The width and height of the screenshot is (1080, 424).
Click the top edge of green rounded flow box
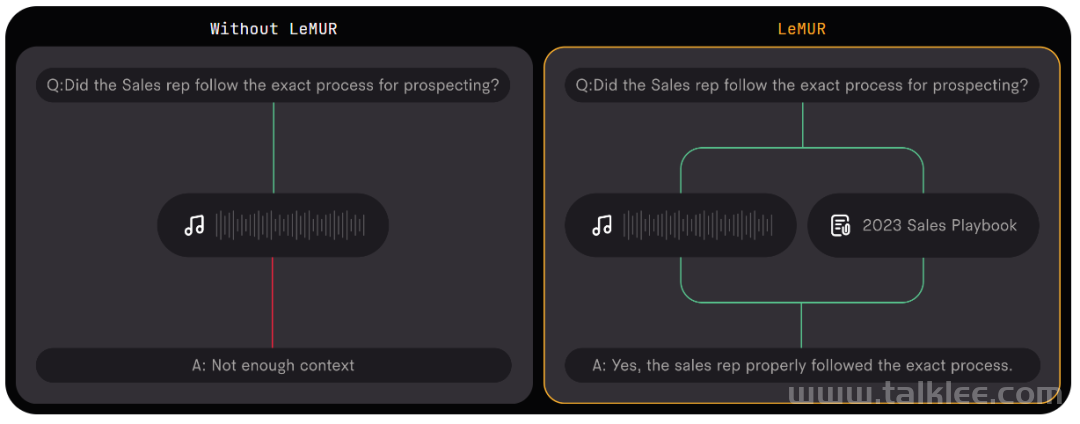pos(802,148)
